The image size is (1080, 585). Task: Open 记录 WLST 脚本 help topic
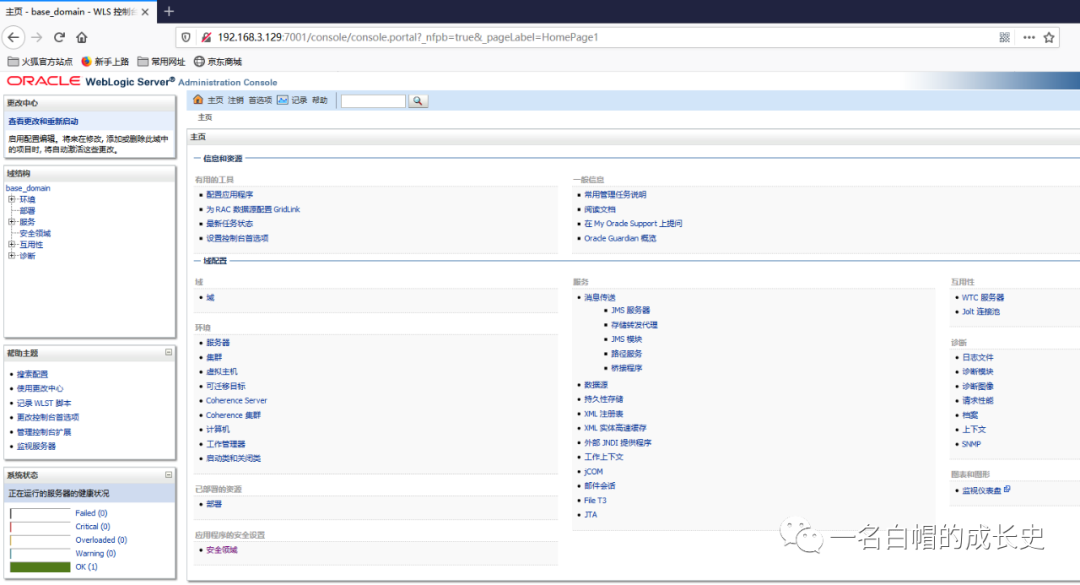tap(44, 403)
